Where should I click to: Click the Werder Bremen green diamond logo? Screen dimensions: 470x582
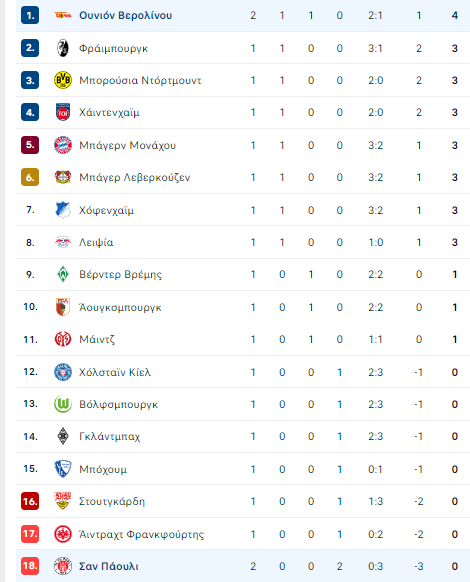63,274
